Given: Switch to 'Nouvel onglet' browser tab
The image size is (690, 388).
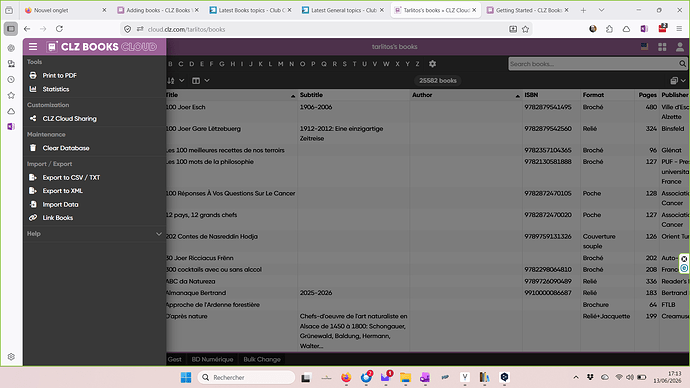Looking at the screenshot, I should [65, 10].
